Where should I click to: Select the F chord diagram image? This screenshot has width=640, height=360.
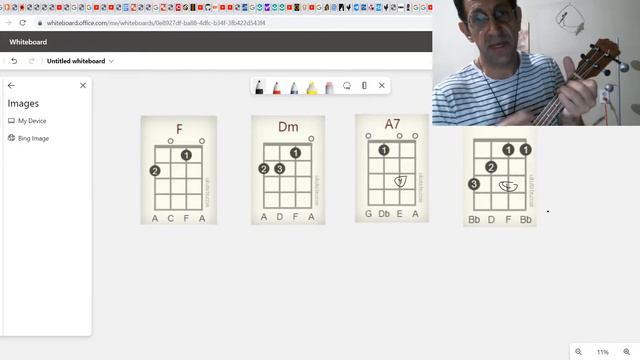click(x=179, y=170)
